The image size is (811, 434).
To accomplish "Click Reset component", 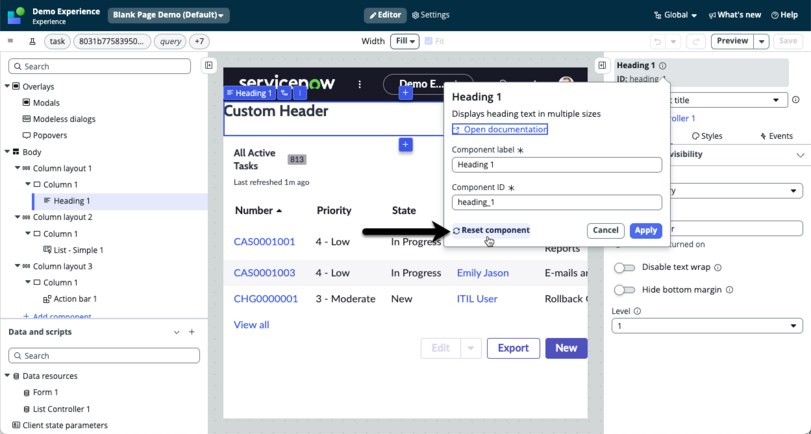I will click(x=491, y=230).
